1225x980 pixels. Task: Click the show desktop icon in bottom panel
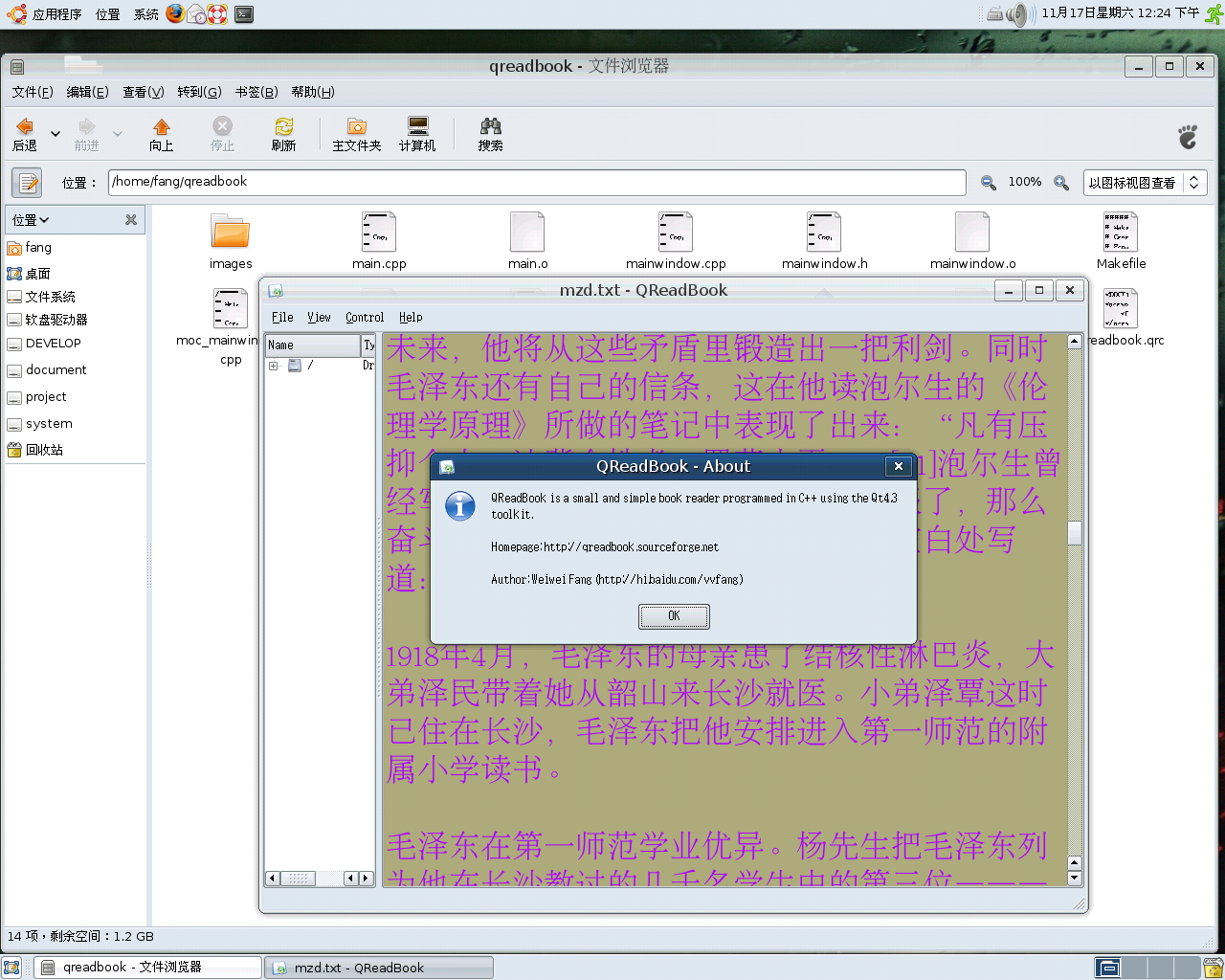click(x=11, y=968)
